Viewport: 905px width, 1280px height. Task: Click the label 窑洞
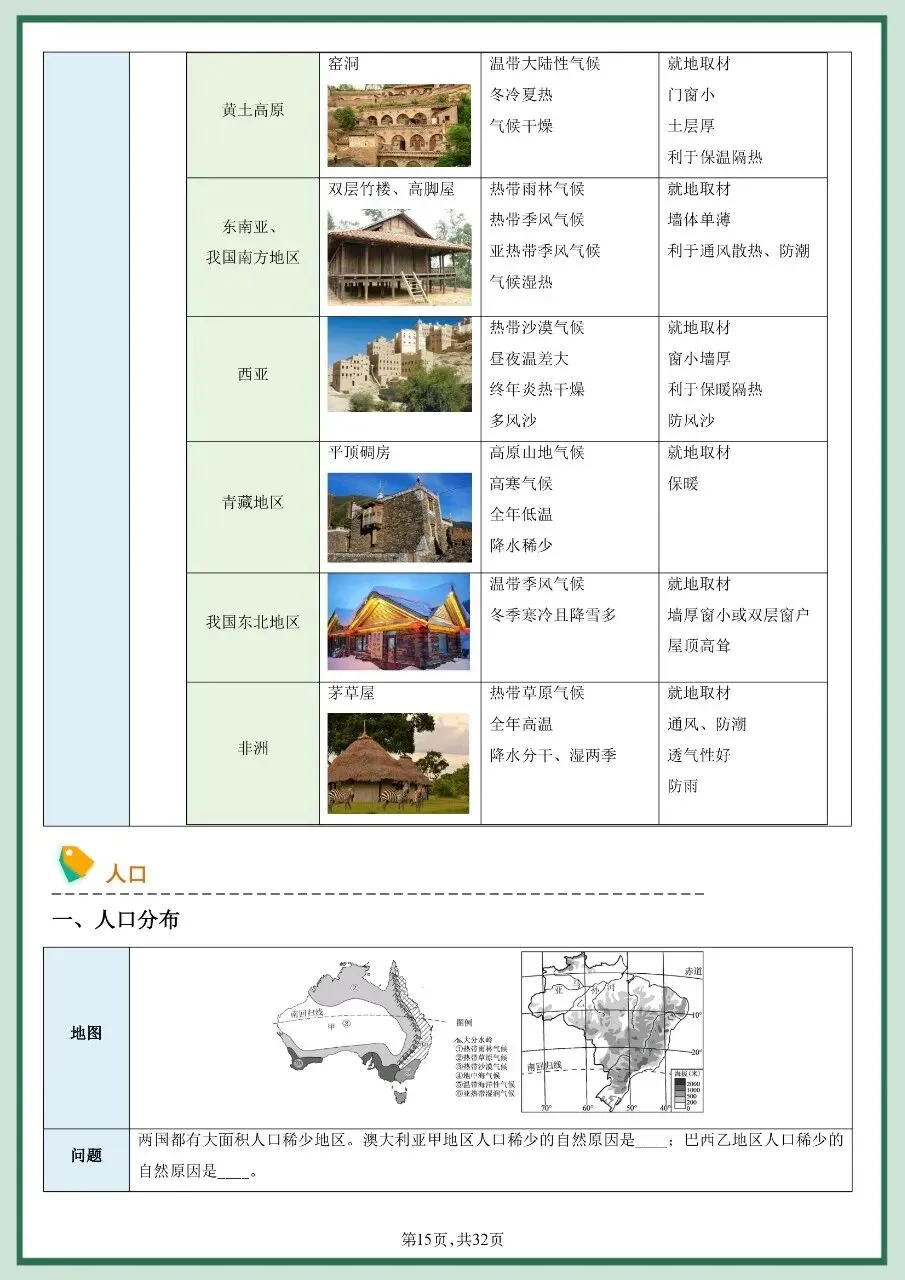(344, 64)
